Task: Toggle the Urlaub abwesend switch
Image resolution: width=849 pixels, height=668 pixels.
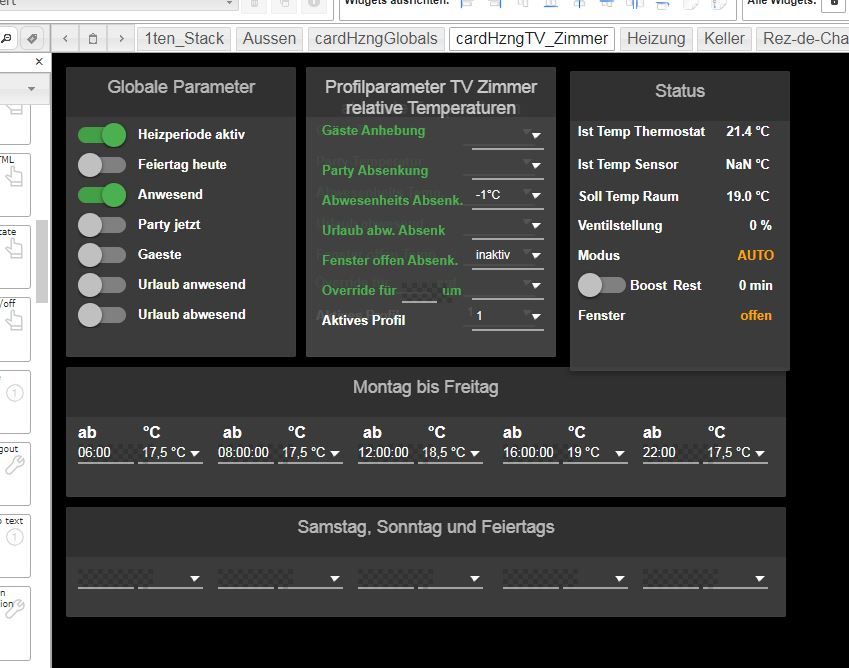Action: pyautogui.click(x=102, y=315)
